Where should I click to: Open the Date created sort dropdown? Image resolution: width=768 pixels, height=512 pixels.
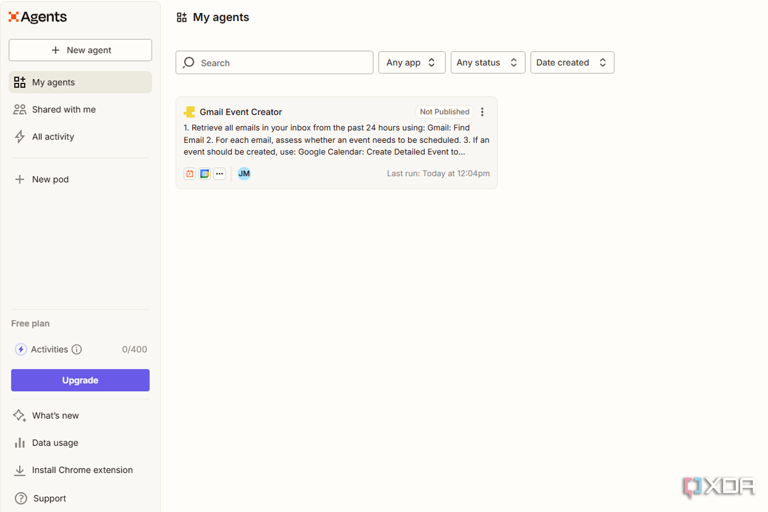[x=571, y=63]
